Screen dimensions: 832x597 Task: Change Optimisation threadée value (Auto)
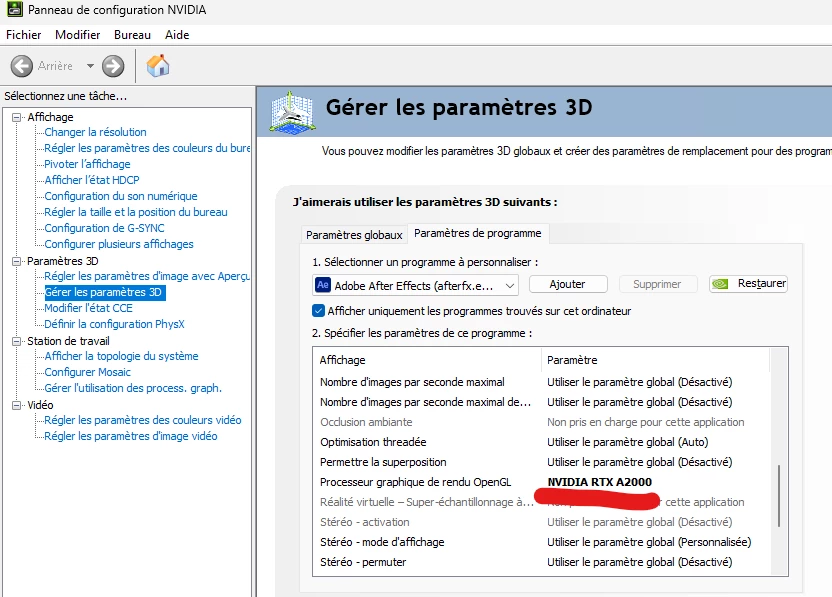coord(628,442)
